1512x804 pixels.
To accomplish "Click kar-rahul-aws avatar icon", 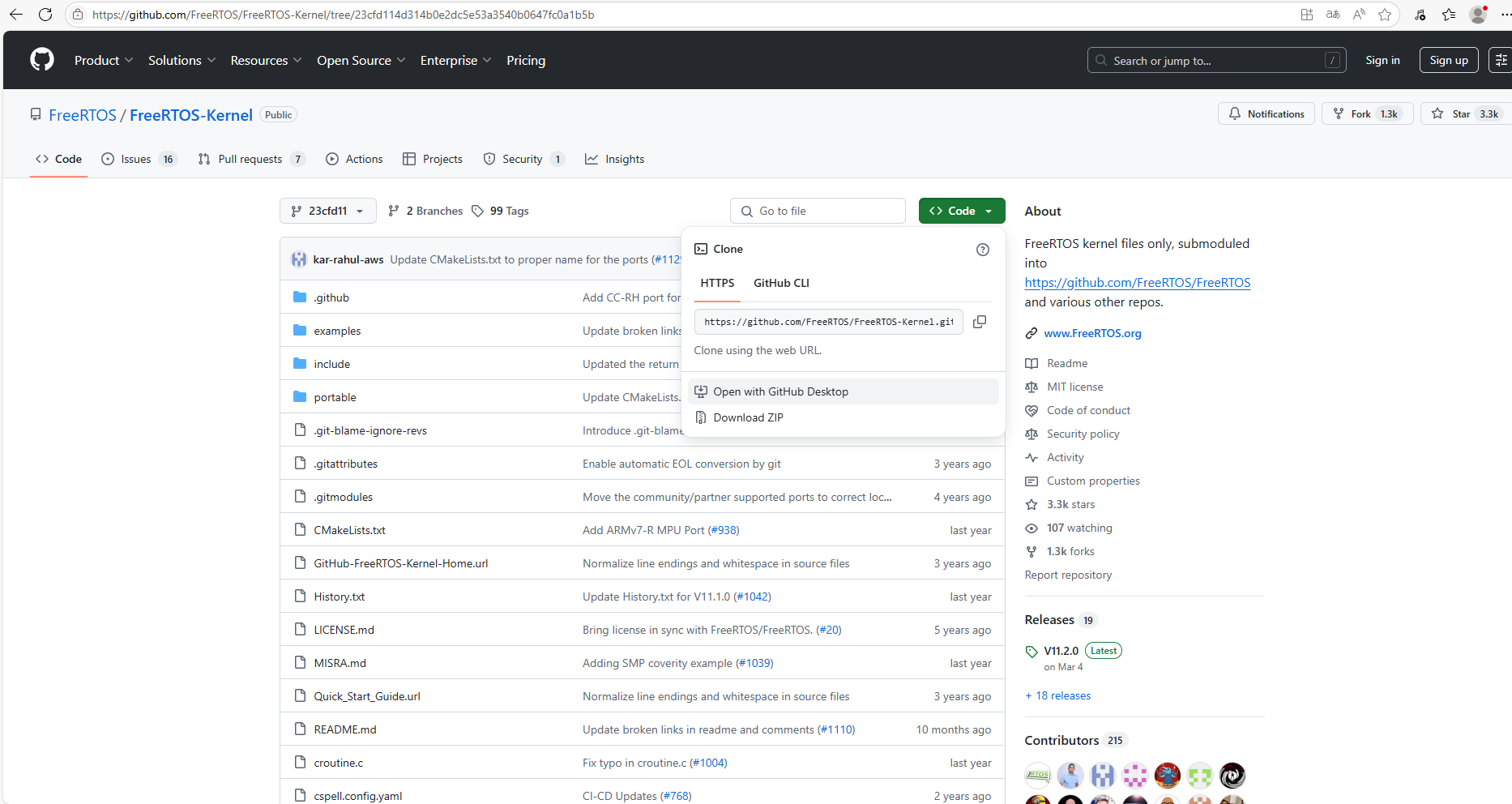I will 299,259.
